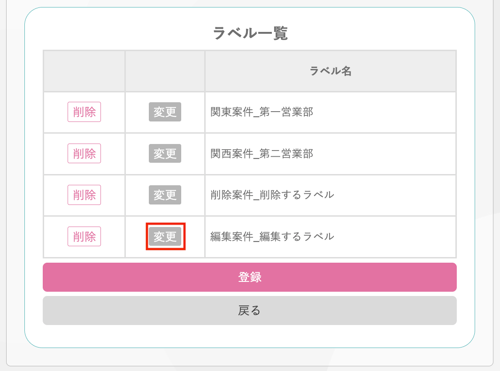Click 削除 for 編集案件_編集するラベル
Screen dimensions: 500x371
[84, 236]
